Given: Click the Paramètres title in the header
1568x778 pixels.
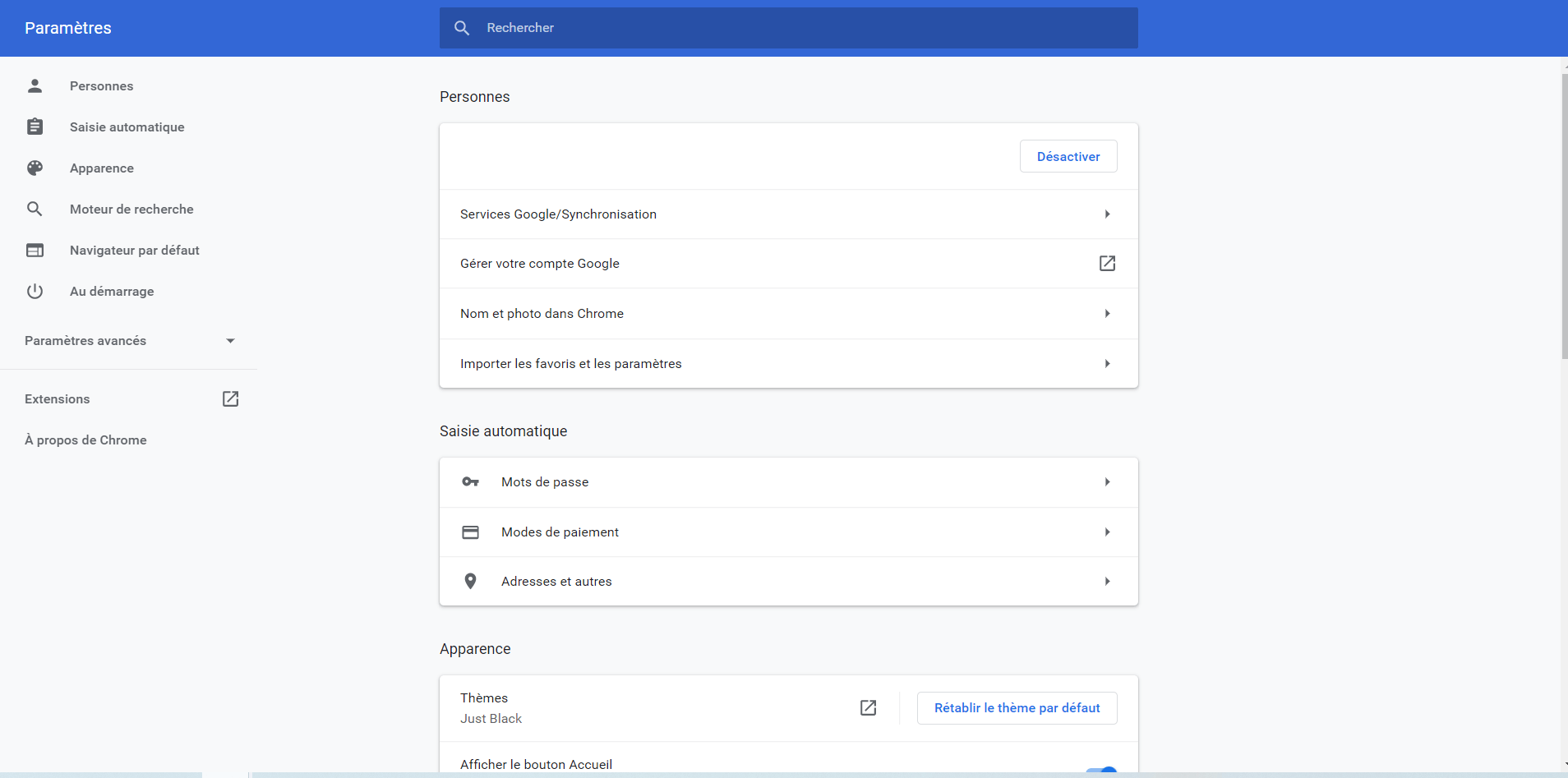Looking at the screenshot, I should pos(67,28).
